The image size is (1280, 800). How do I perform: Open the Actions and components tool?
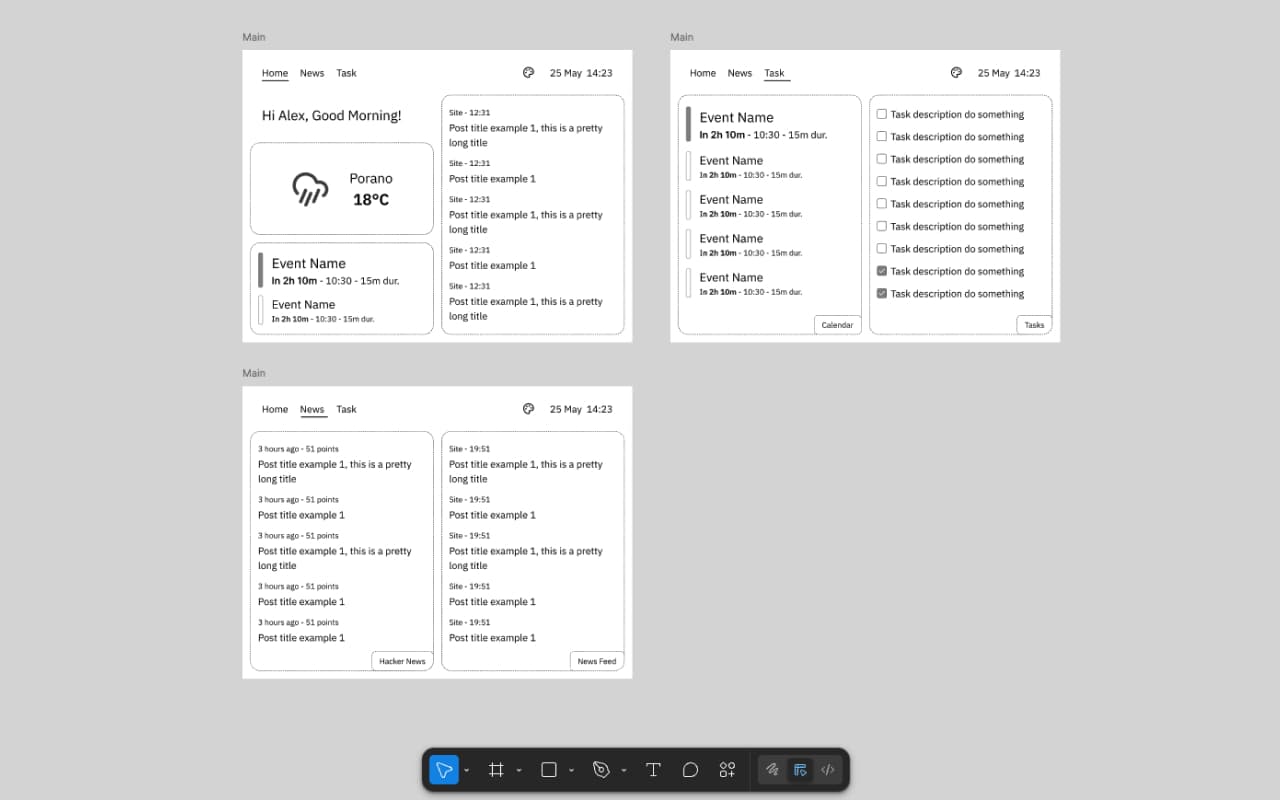727,770
